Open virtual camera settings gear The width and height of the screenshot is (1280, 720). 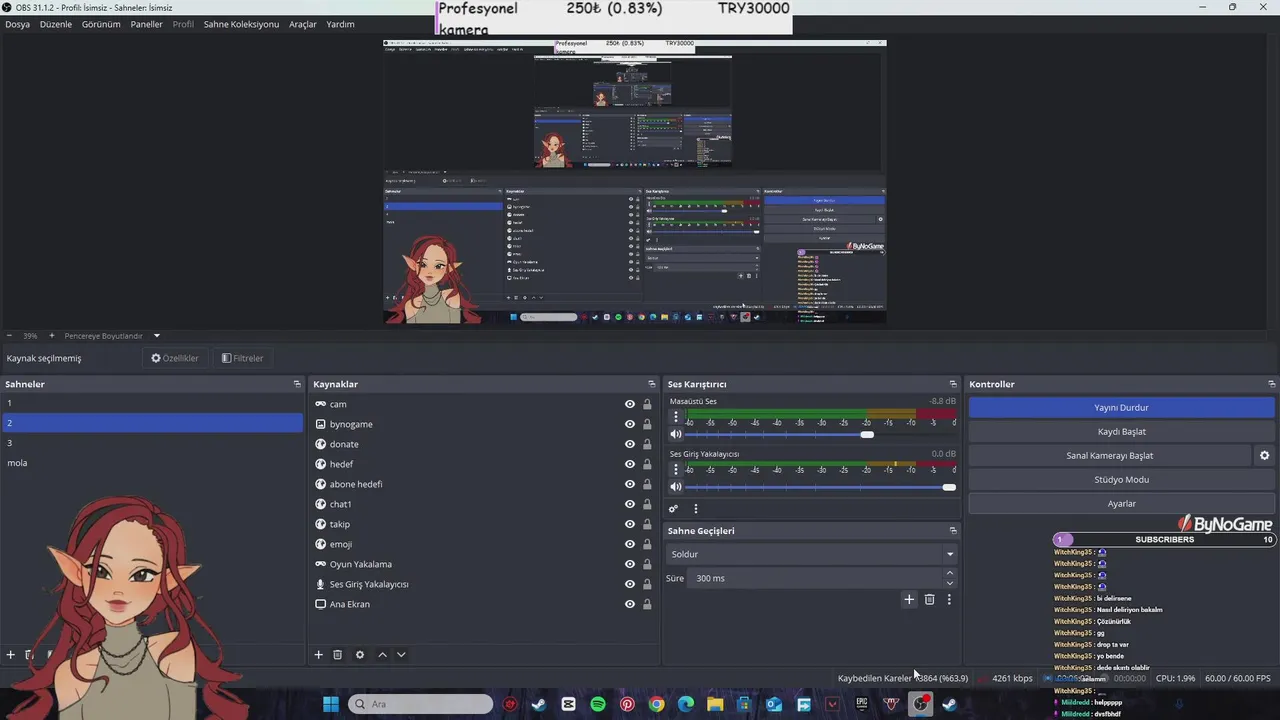point(1265,455)
